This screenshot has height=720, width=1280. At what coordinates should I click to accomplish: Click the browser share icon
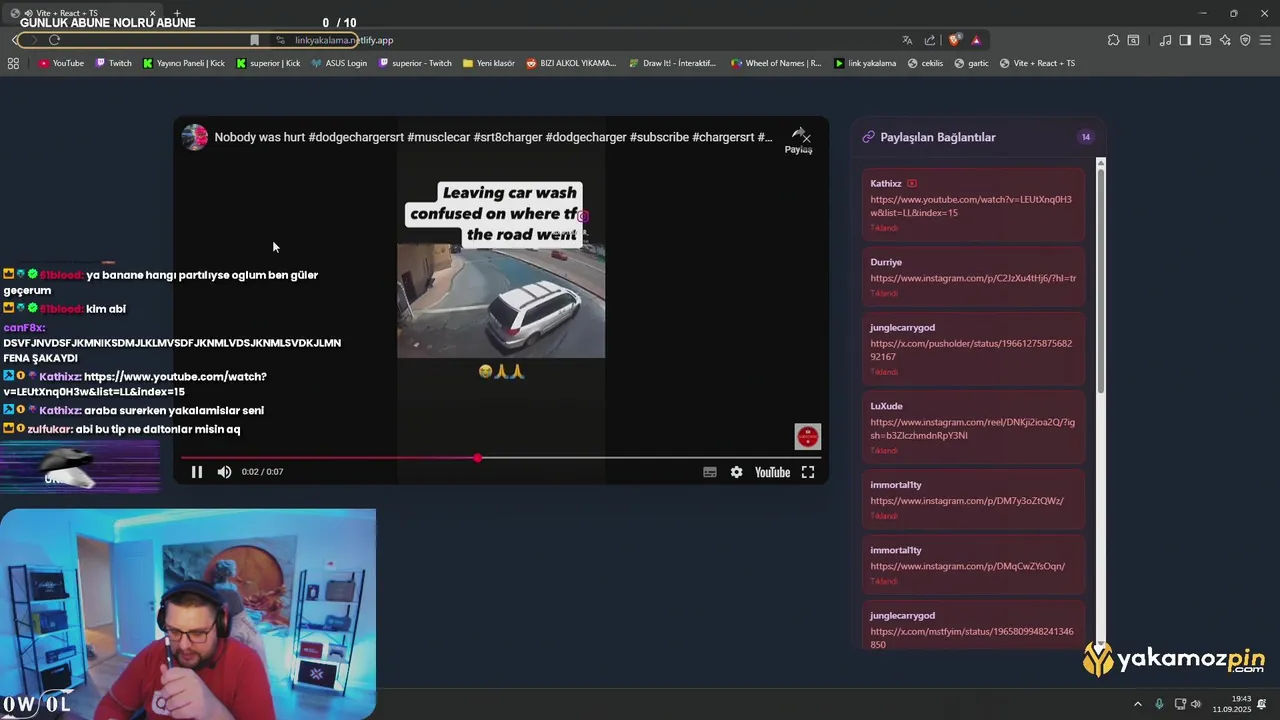pyautogui.click(x=930, y=40)
